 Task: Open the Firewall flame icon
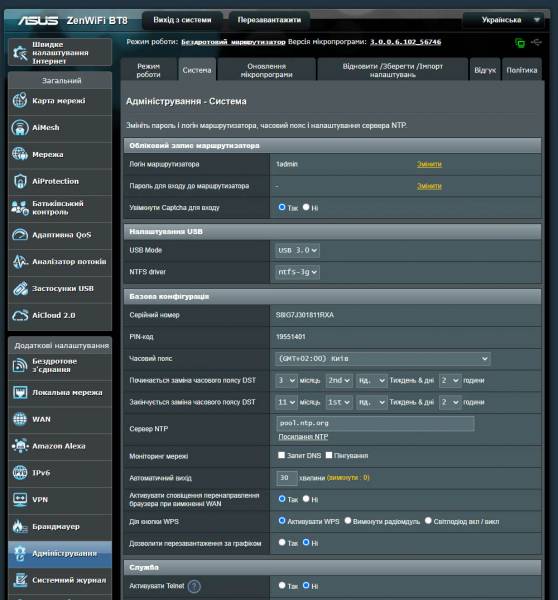coord(20,527)
